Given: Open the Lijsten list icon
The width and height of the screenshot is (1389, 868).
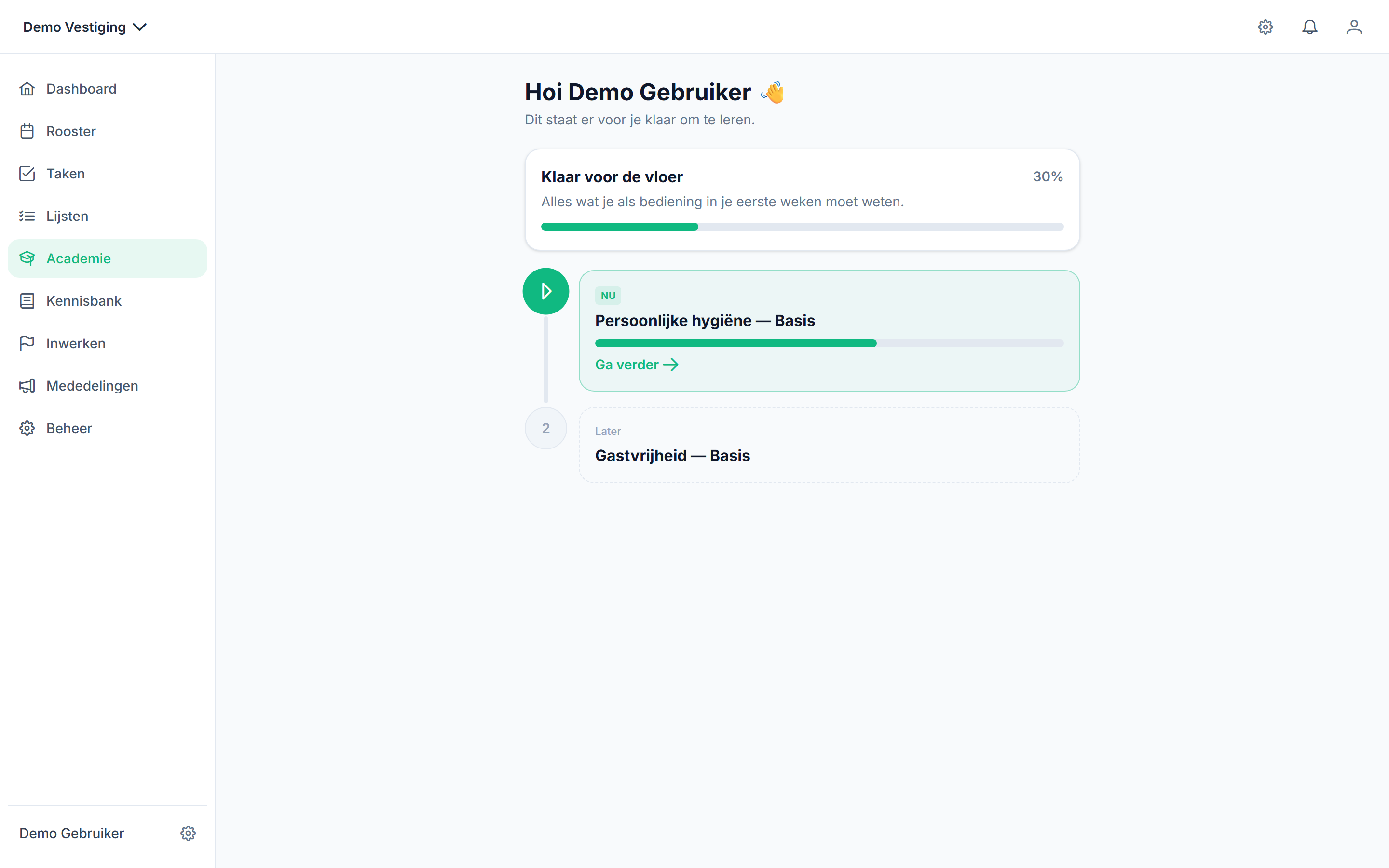Looking at the screenshot, I should click(x=27, y=217).
